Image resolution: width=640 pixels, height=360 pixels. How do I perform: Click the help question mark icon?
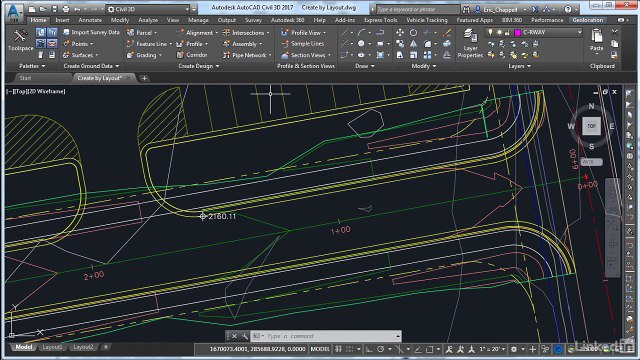(568, 9)
